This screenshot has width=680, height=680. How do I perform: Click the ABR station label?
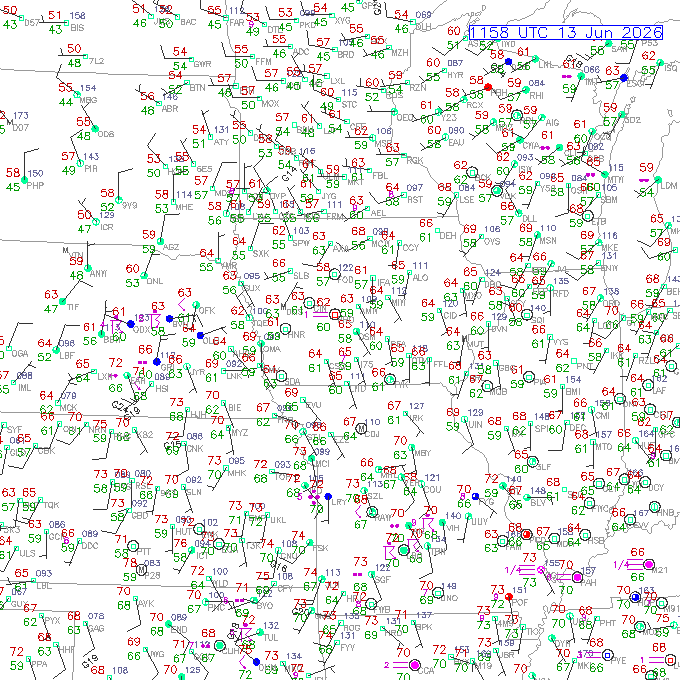(x=170, y=109)
